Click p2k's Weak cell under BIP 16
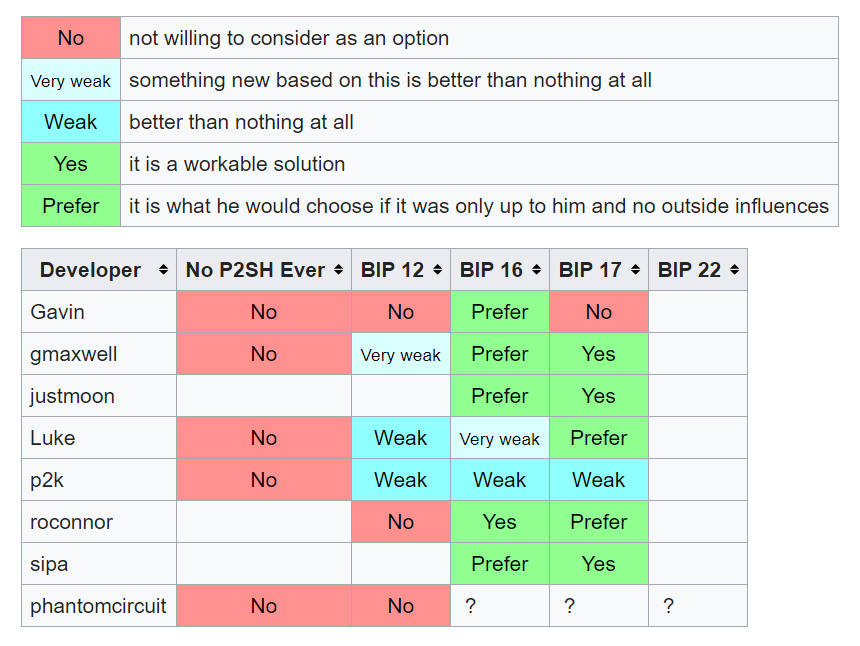The width and height of the screenshot is (860, 646). pos(500,480)
